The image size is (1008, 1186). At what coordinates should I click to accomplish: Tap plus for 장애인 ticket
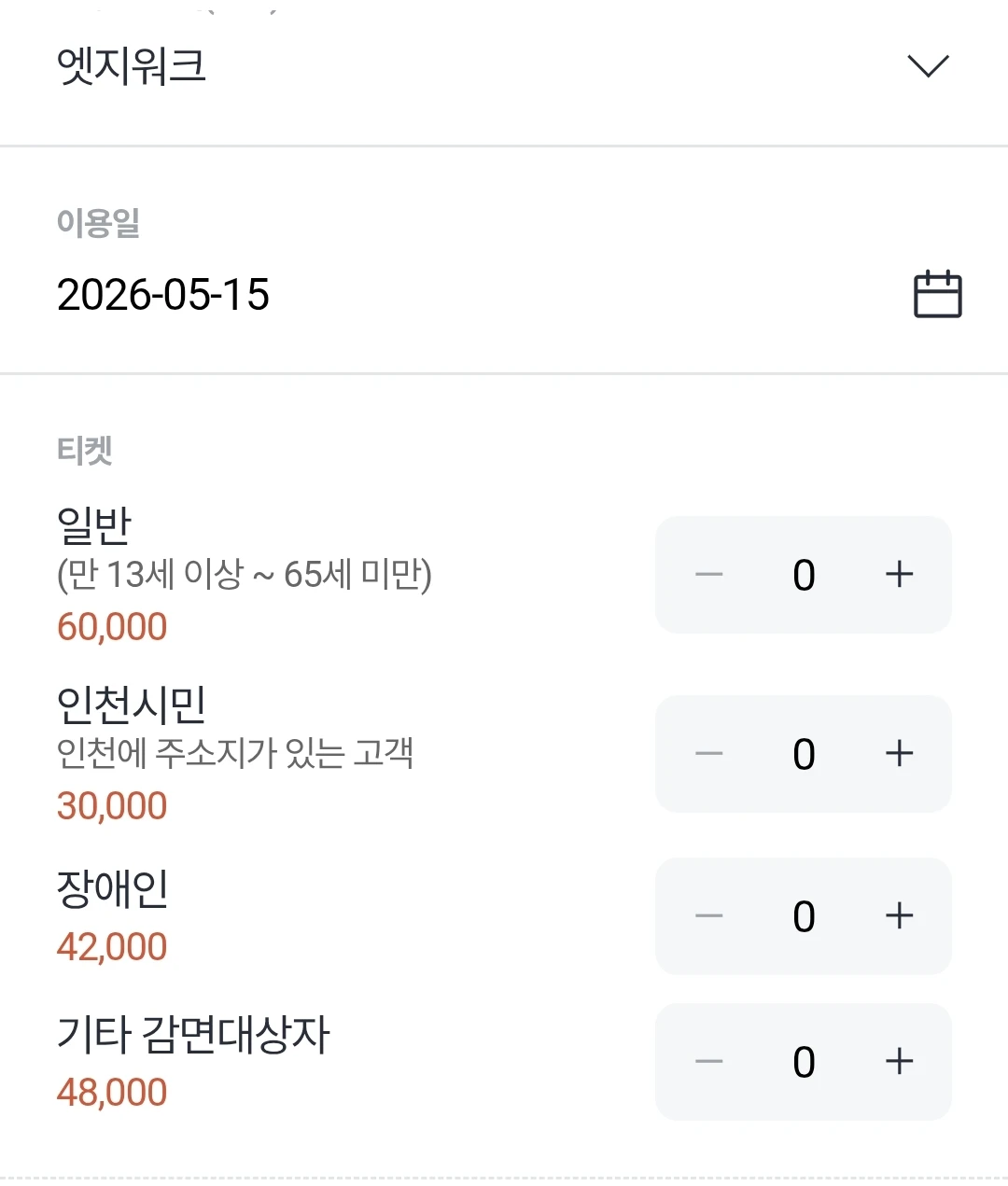(x=899, y=915)
